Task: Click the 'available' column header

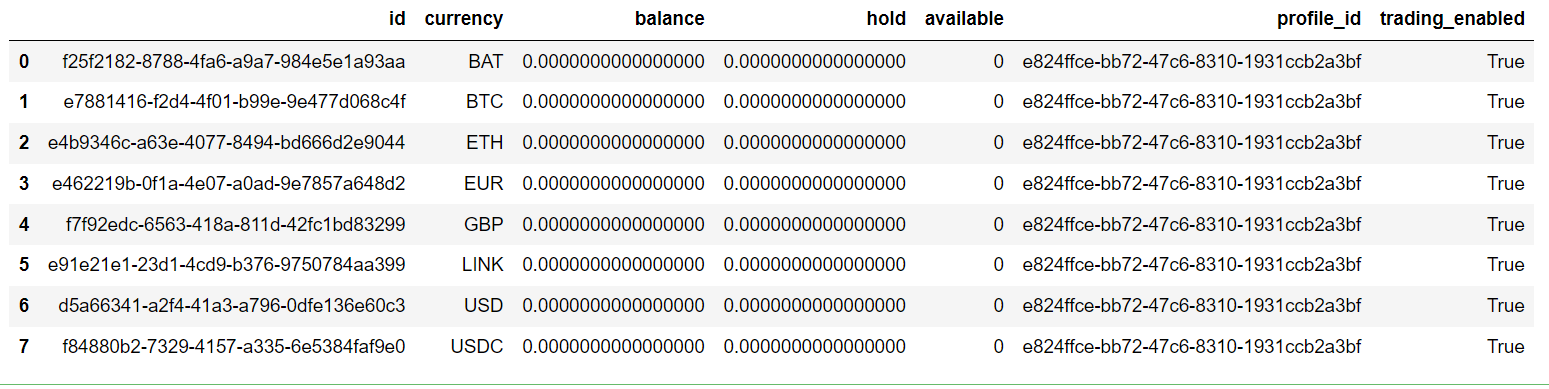Action: coord(964,18)
